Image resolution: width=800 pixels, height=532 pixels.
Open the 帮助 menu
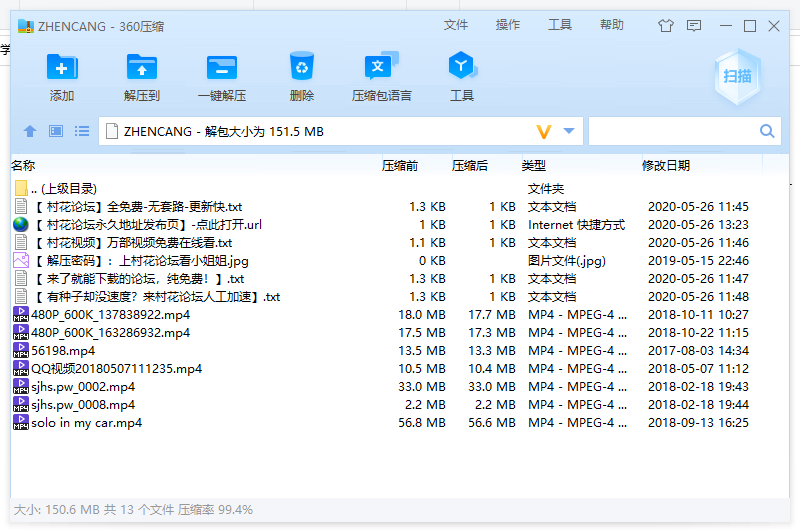coord(612,25)
